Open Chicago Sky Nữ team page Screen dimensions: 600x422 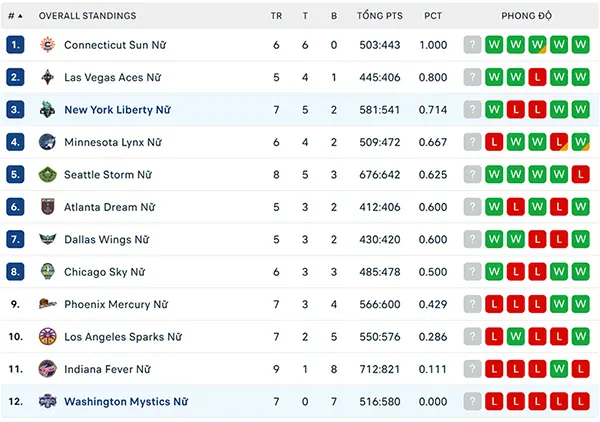[104, 272]
